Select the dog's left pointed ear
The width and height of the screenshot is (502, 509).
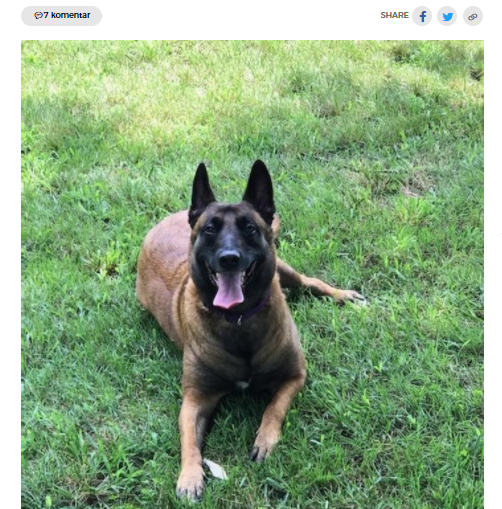tap(201, 194)
